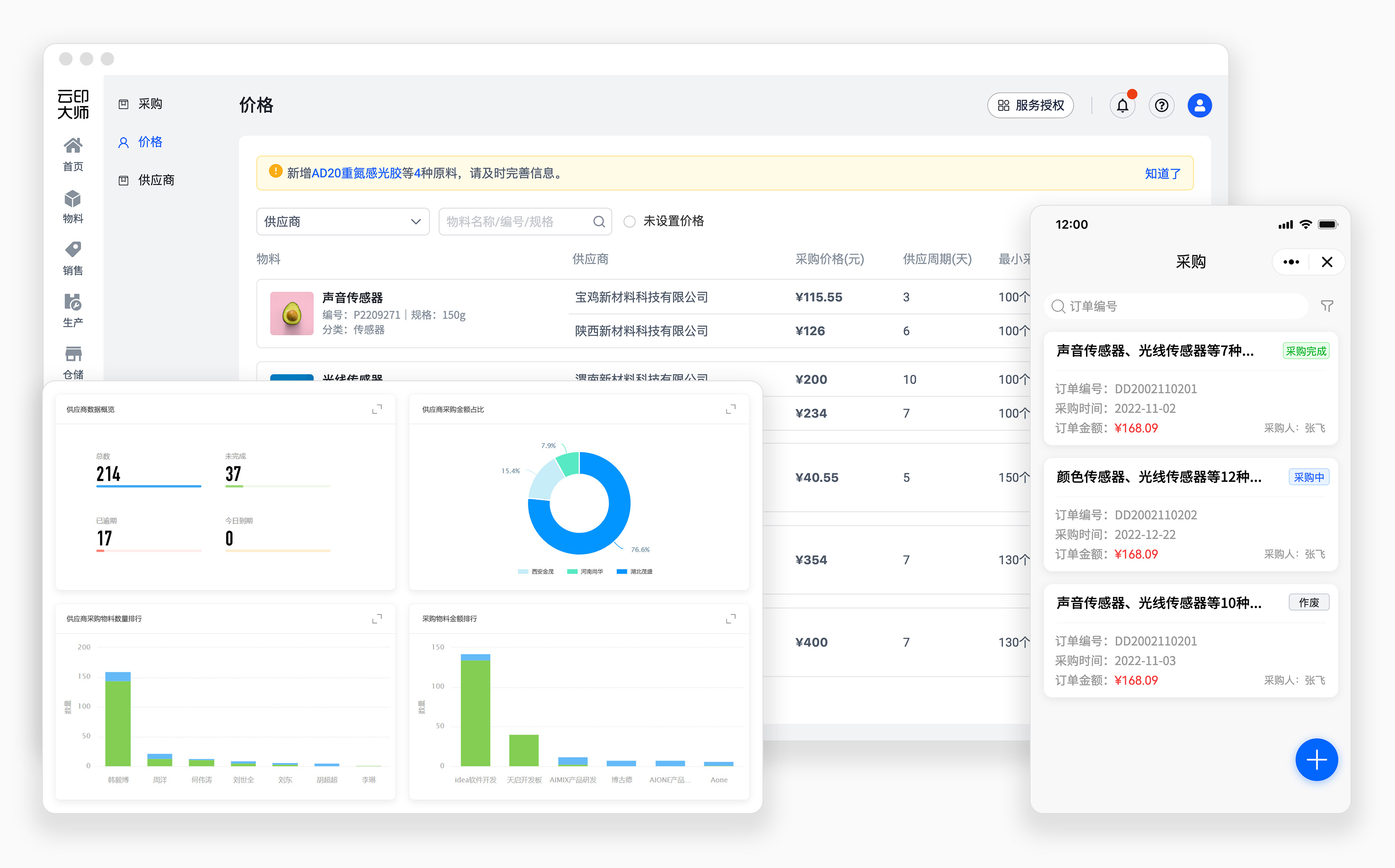Click the ¥354 price cell
The height and width of the screenshot is (868, 1395).
[811, 560]
